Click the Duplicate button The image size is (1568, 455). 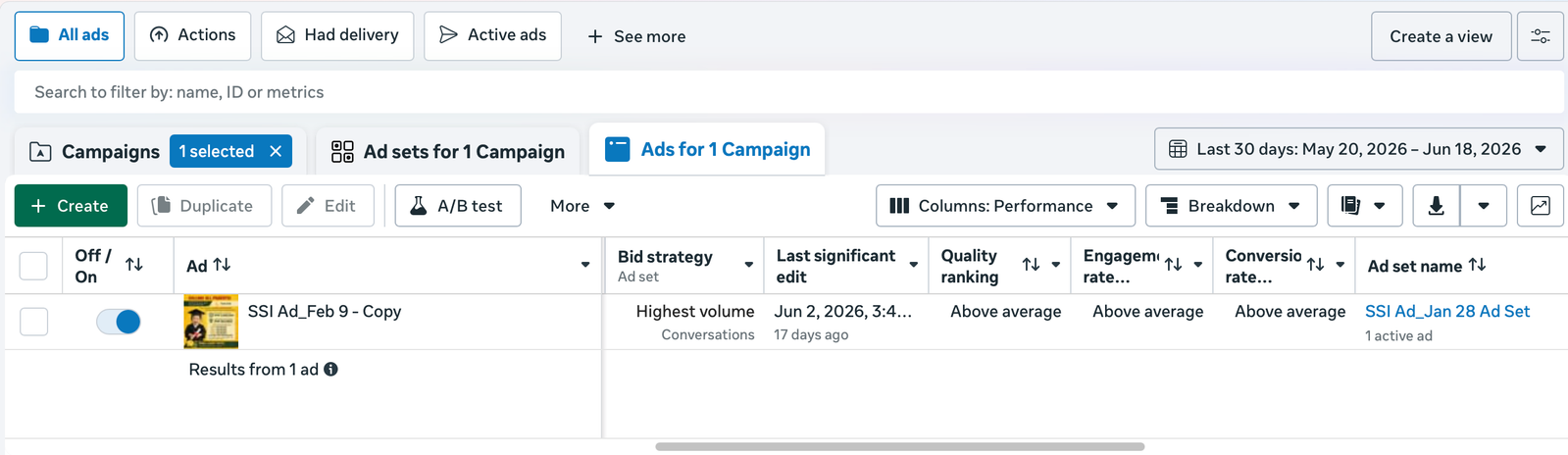point(204,206)
